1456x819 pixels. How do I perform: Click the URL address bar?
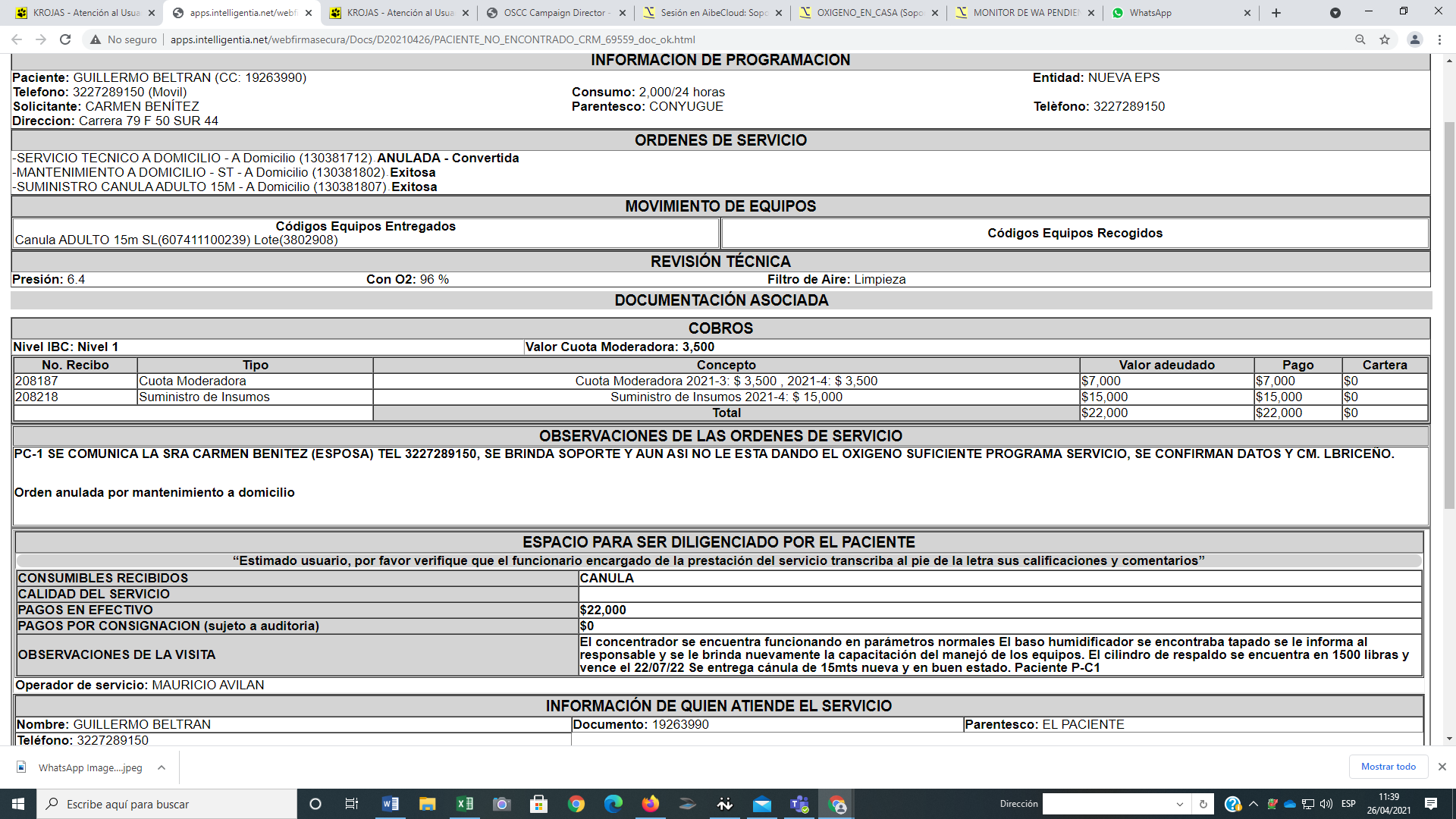coord(758,39)
